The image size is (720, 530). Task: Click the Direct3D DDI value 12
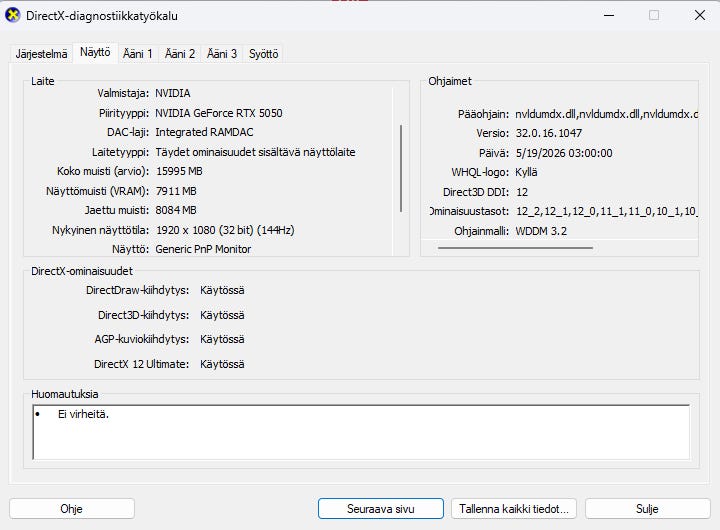(522, 192)
